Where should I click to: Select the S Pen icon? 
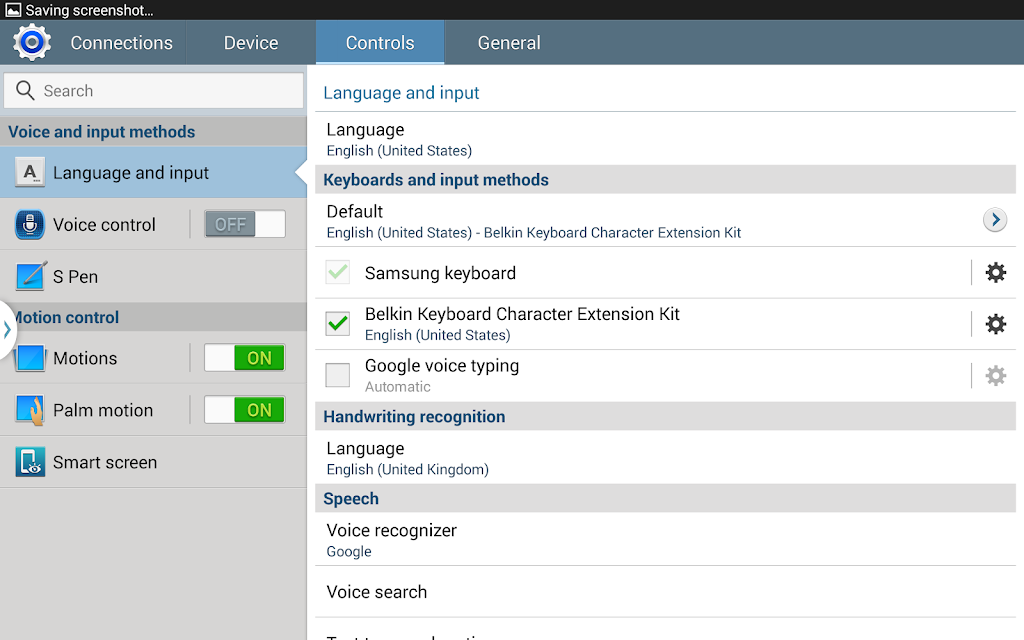point(31,276)
